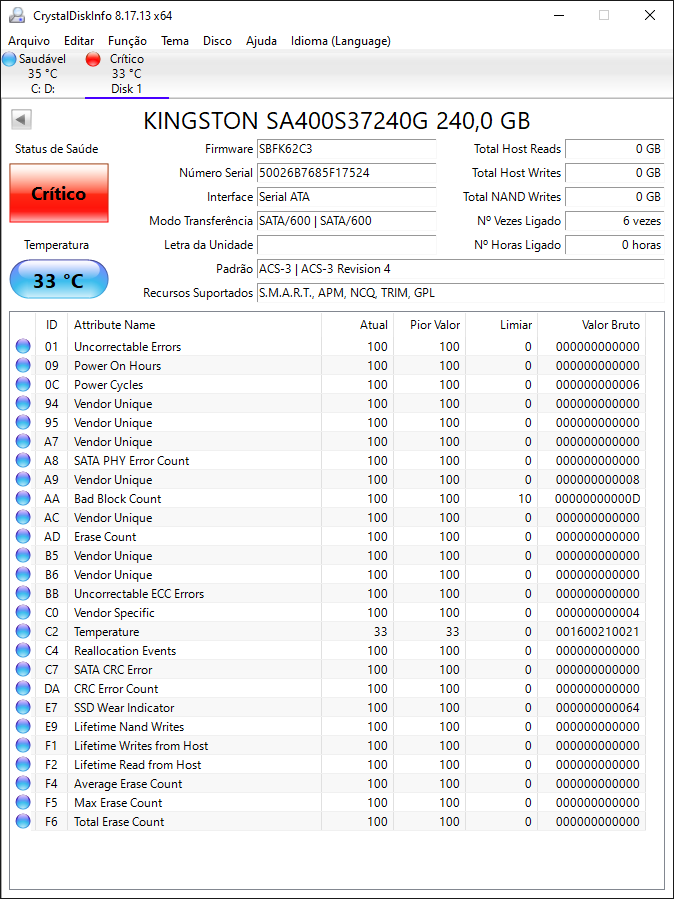Click status icon for Reallocation Events row
674x899 pixels.
pyautogui.click(x=23, y=650)
